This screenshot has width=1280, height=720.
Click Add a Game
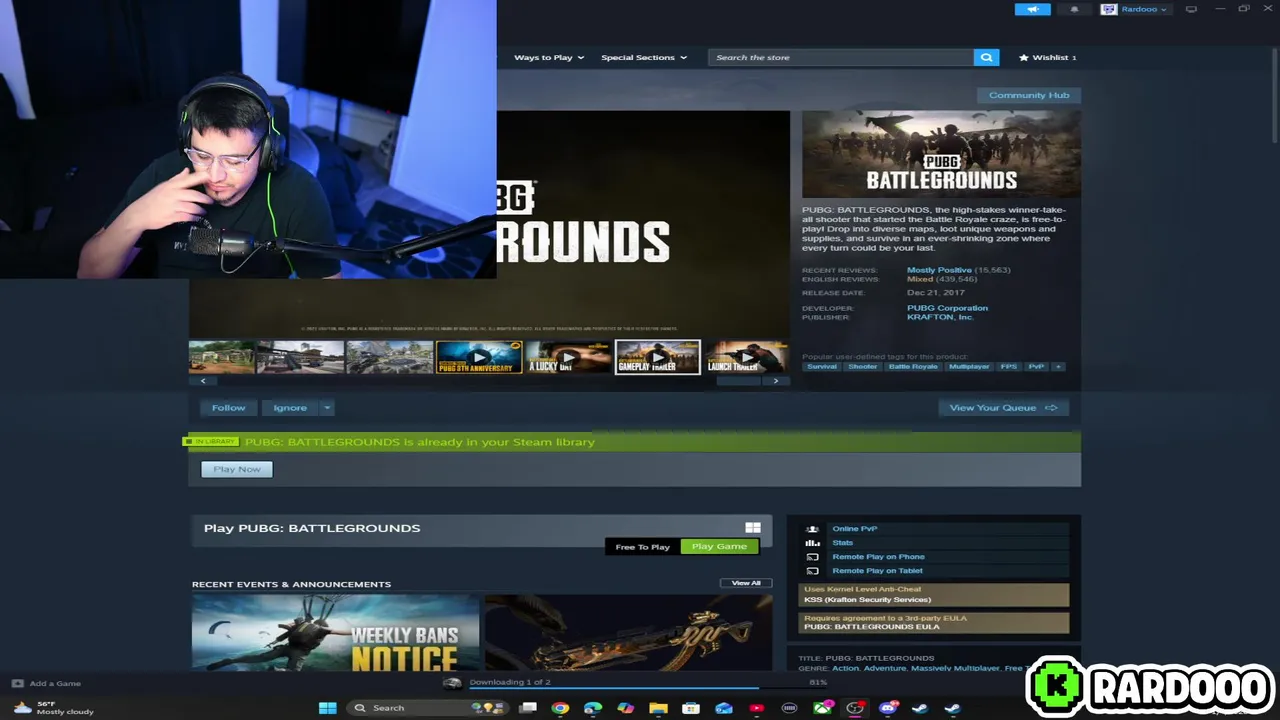pyautogui.click(x=46, y=684)
